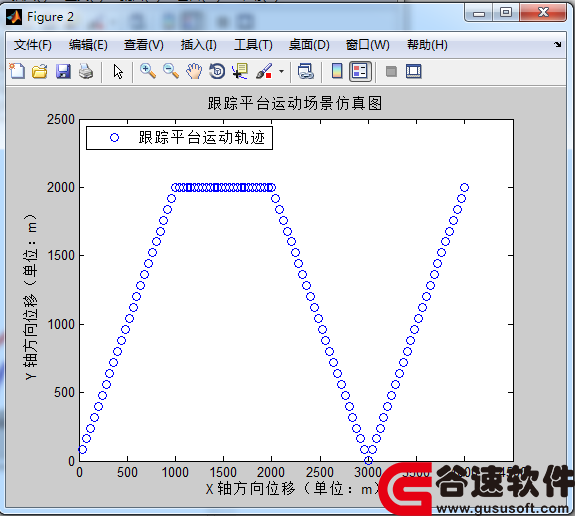
Task: Choose the Data Cursor tool
Action: pos(240,71)
